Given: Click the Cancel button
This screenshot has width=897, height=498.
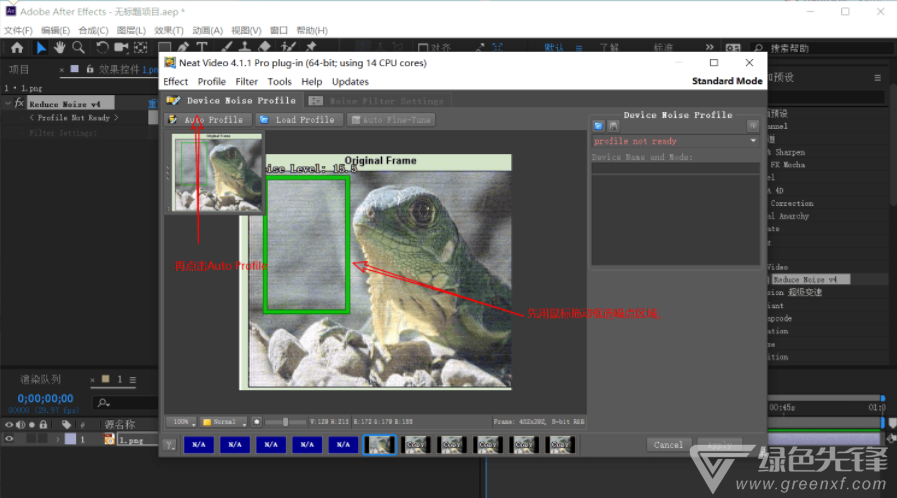Looking at the screenshot, I should 668,445.
